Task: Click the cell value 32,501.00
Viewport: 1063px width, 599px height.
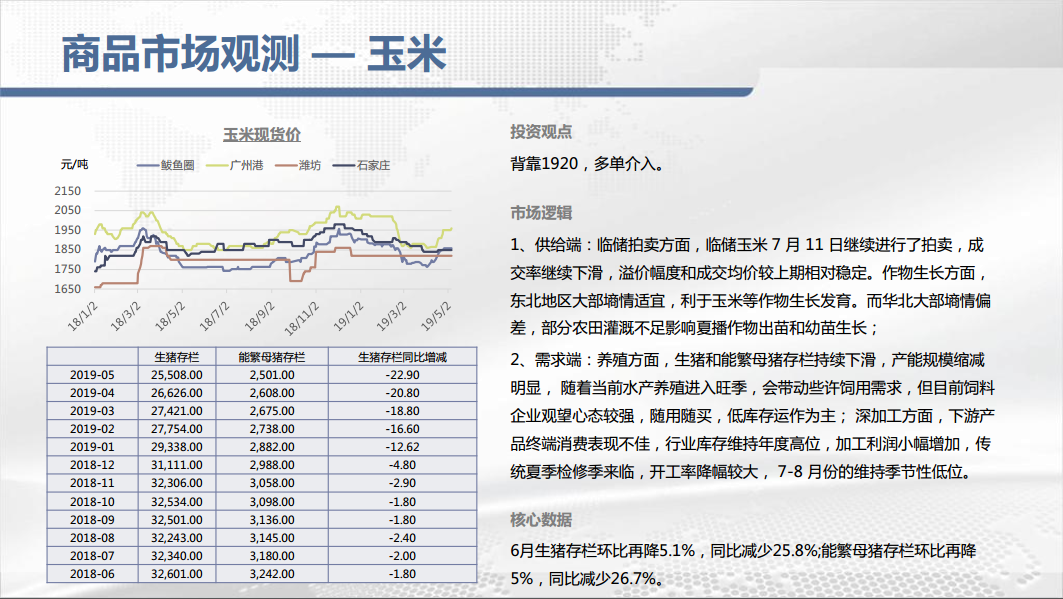Action: [177, 520]
